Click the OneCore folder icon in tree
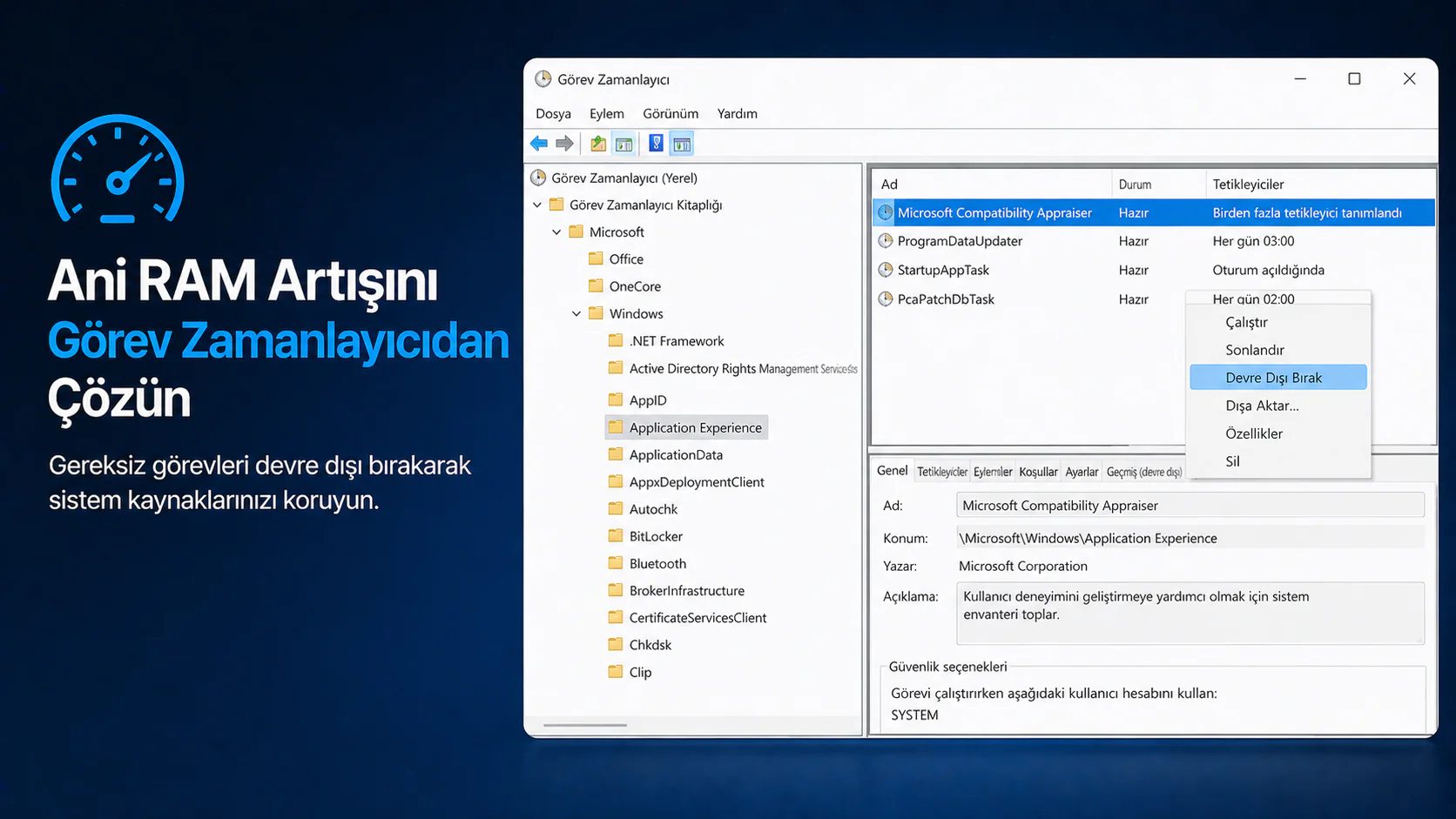The height and width of the screenshot is (819, 1456). (596, 285)
